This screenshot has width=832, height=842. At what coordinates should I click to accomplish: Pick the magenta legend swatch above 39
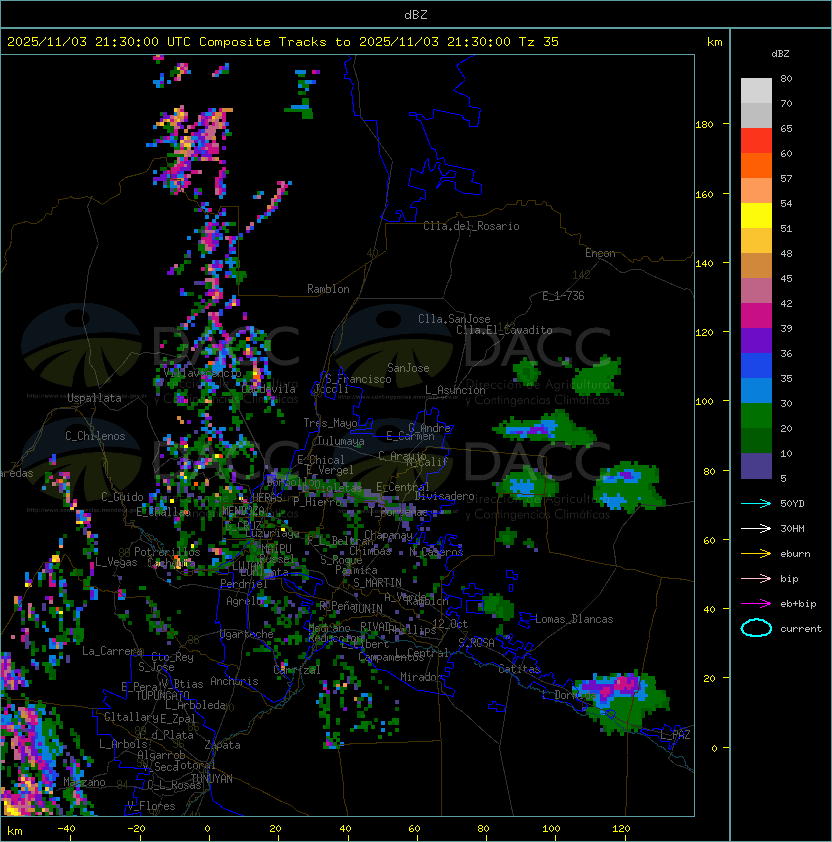click(x=756, y=316)
